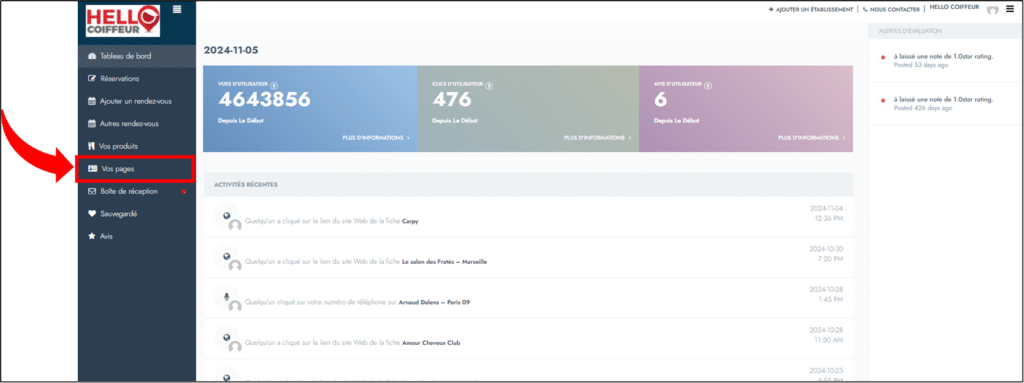Click microphone icon on Arnaud Dalens activity

(x=227, y=297)
